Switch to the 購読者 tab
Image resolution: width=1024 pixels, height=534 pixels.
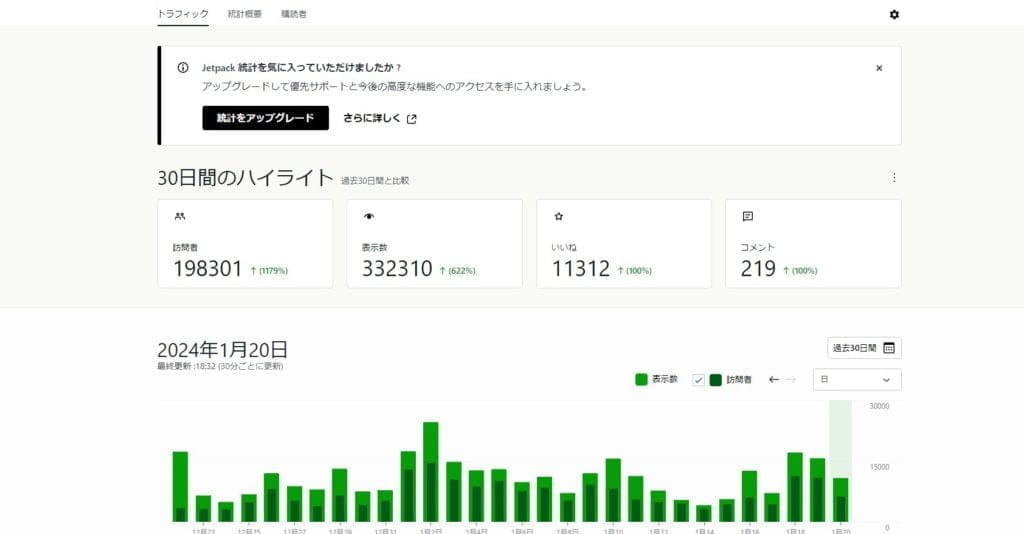(294, 14)
